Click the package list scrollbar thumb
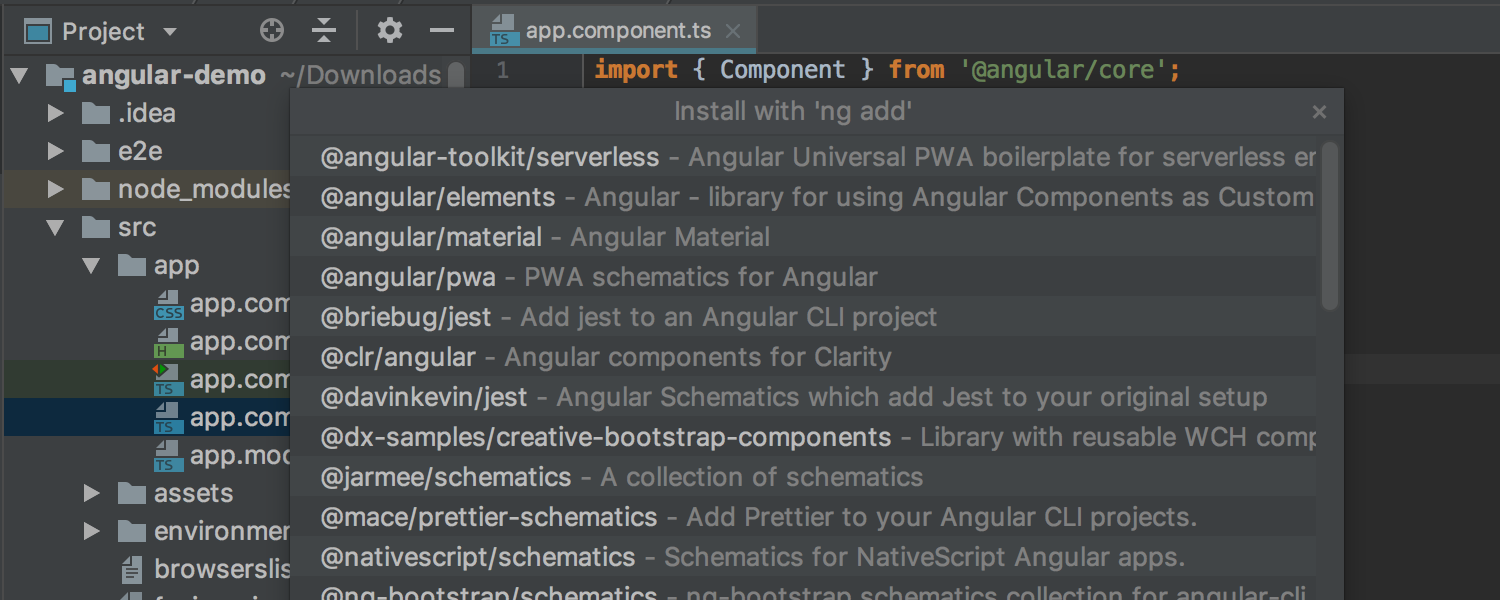The width and height of the screenshot is (1500, 600). tap(1329, 226)
